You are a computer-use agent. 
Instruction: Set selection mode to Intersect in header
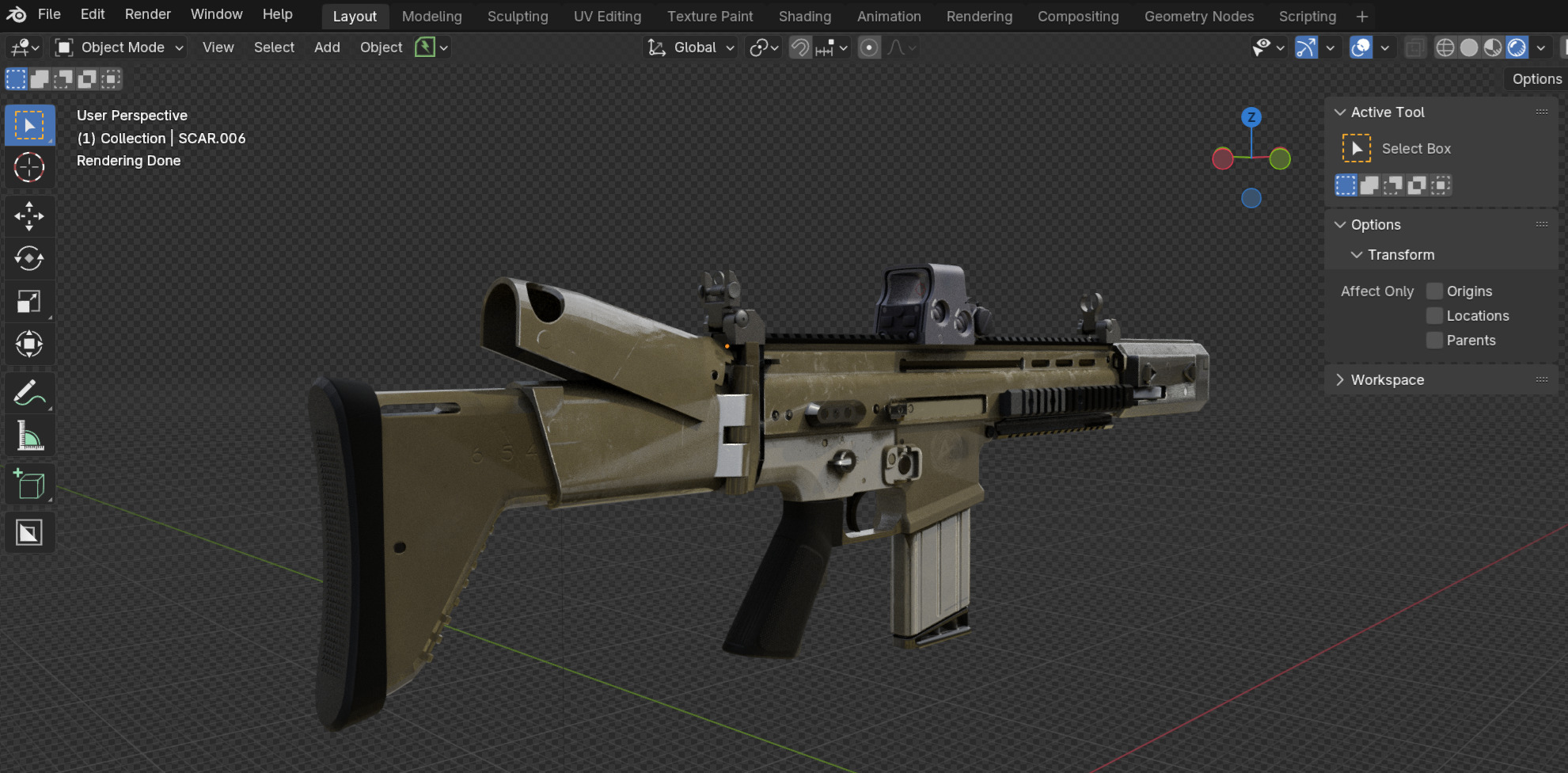pos(111,78)
